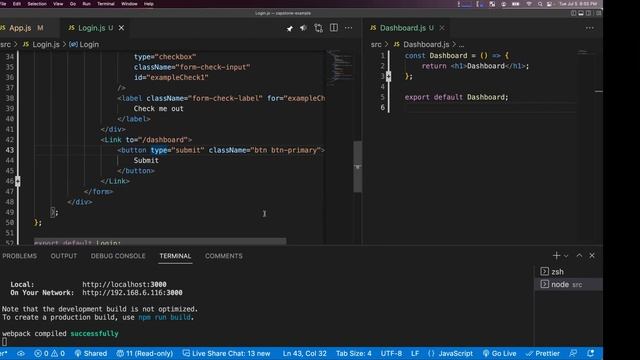Open changes compare icon in editor toolbar

coord(318,28)
